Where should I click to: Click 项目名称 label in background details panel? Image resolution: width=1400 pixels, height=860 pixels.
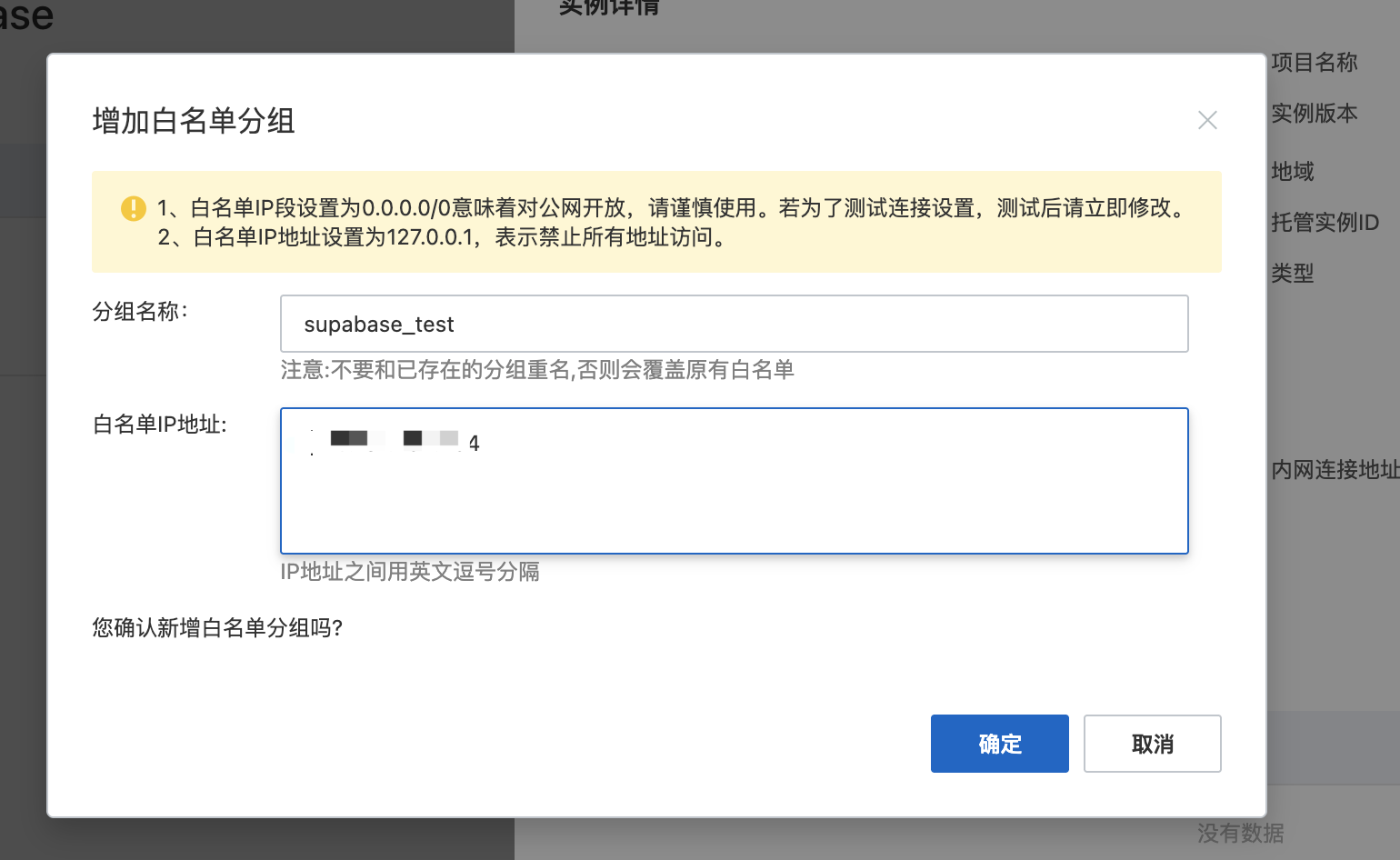click(x=1314, y=63)
